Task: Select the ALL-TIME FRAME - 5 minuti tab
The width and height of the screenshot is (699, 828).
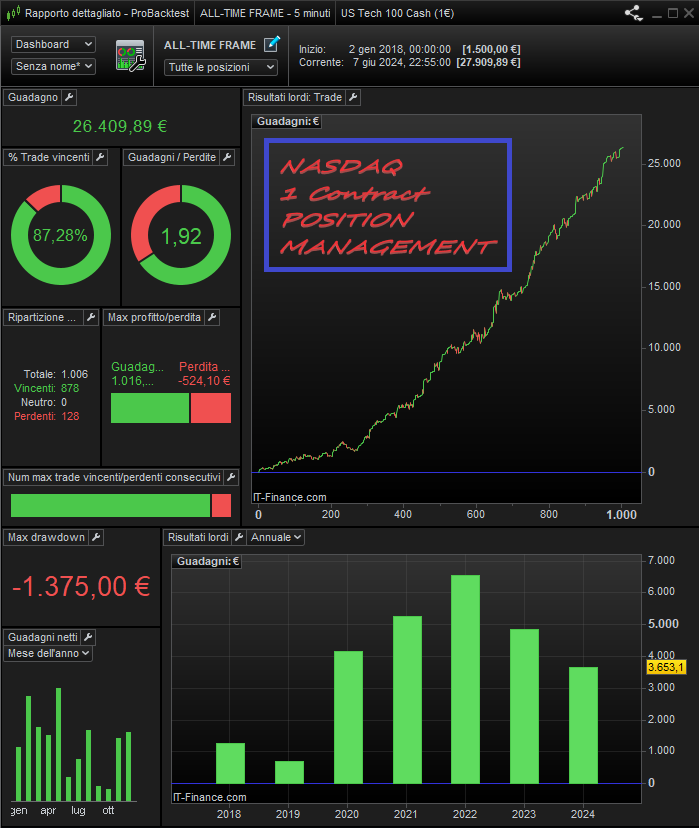Action: coord(265,13)
